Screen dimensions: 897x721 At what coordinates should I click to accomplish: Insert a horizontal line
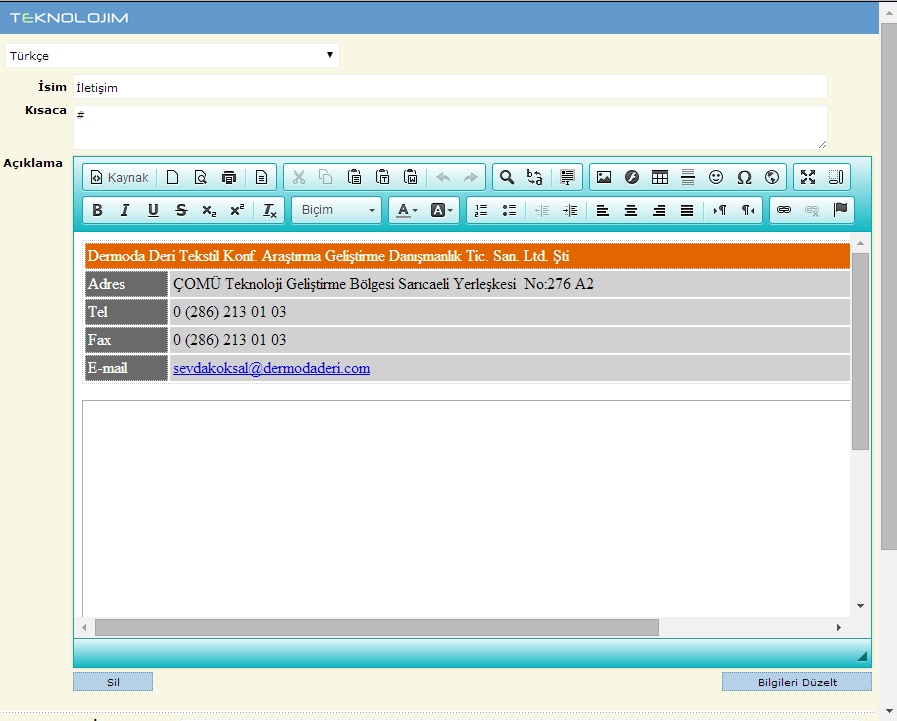[688, 177]
